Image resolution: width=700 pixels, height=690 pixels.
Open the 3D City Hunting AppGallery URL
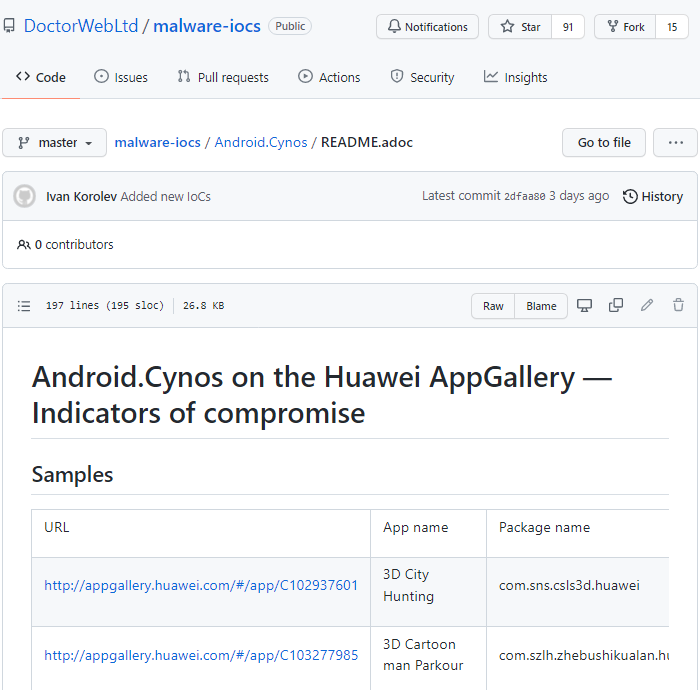click(x=201, y=586)
